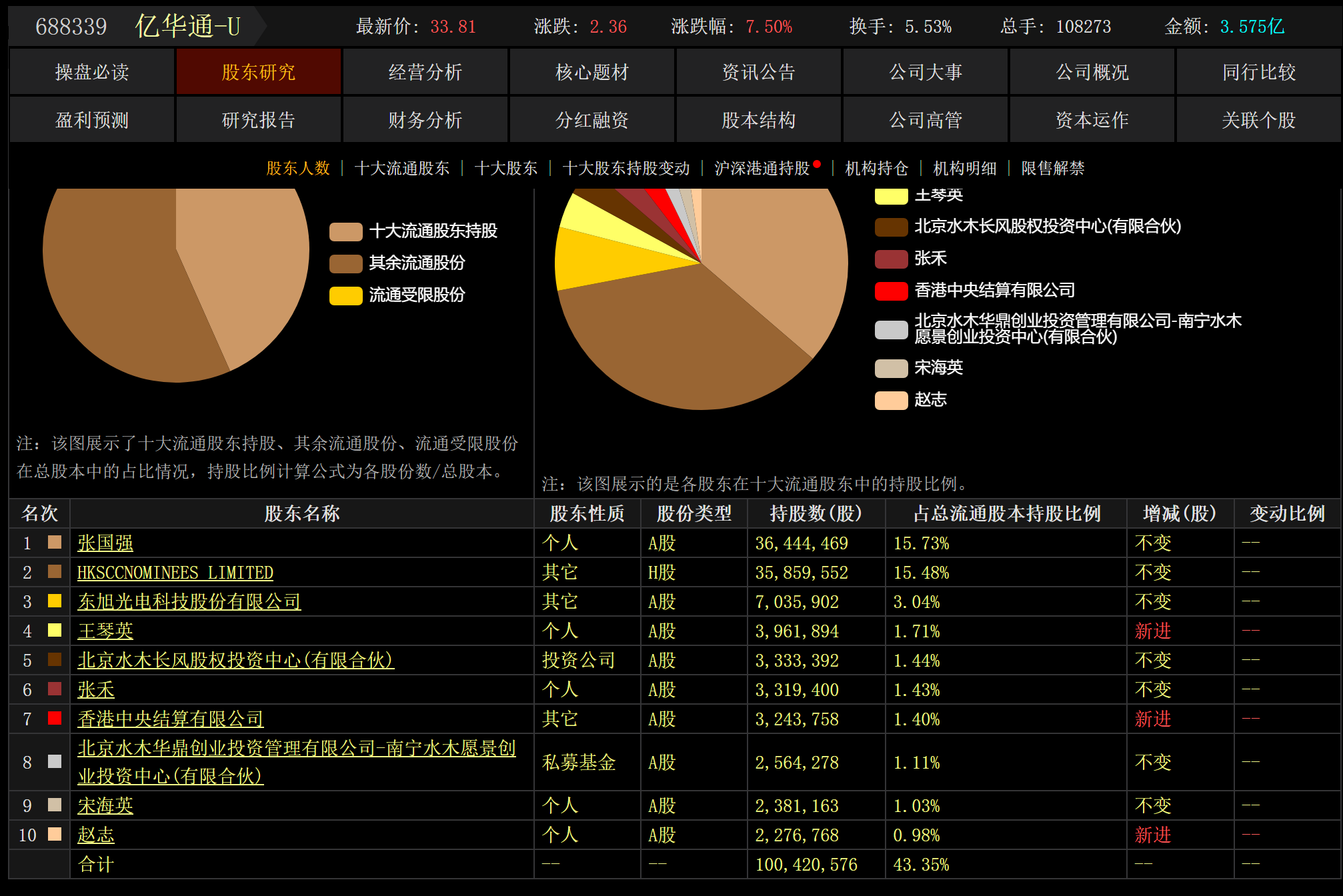
Task: Click yellow swatch for 流通受限股份 legend
Action: coord(345,295)
